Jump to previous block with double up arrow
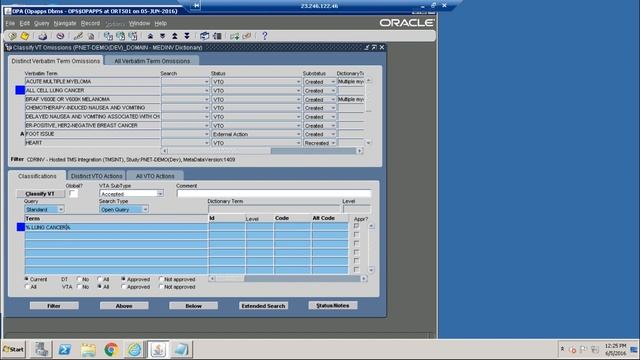Screen dimensions: 640x360 click(175, 36)
